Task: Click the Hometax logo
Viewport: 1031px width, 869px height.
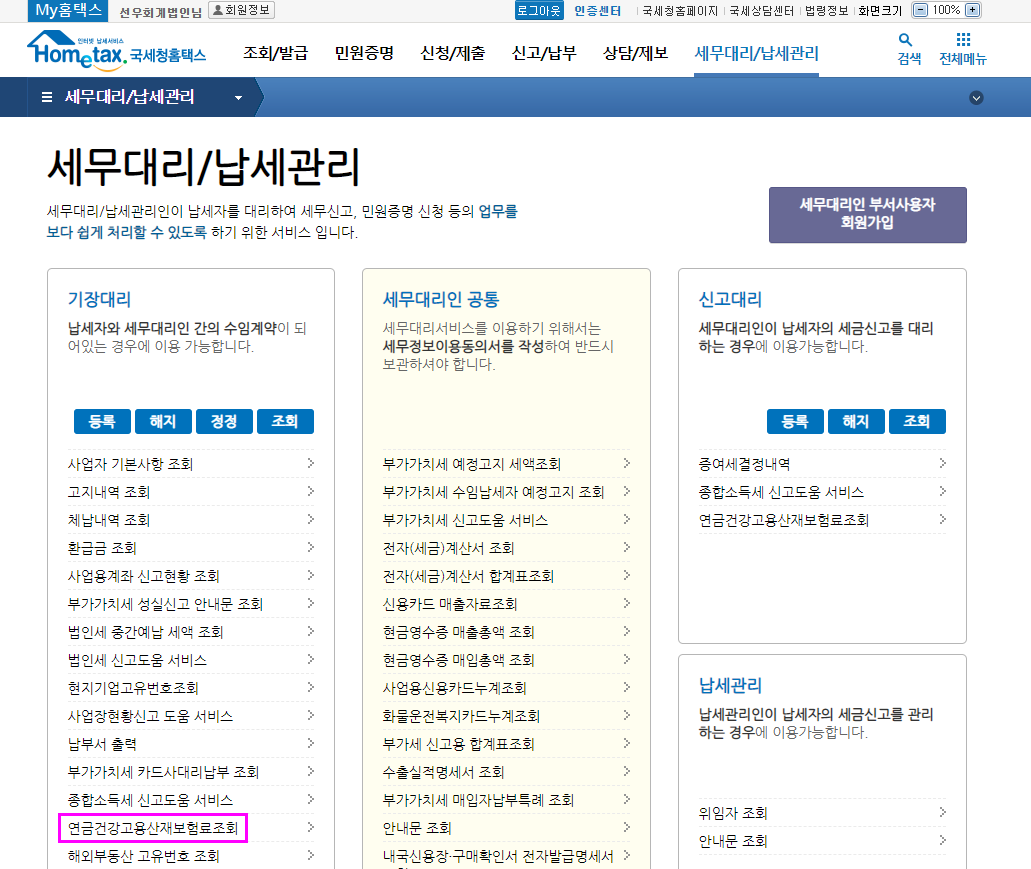Action: 116,51
